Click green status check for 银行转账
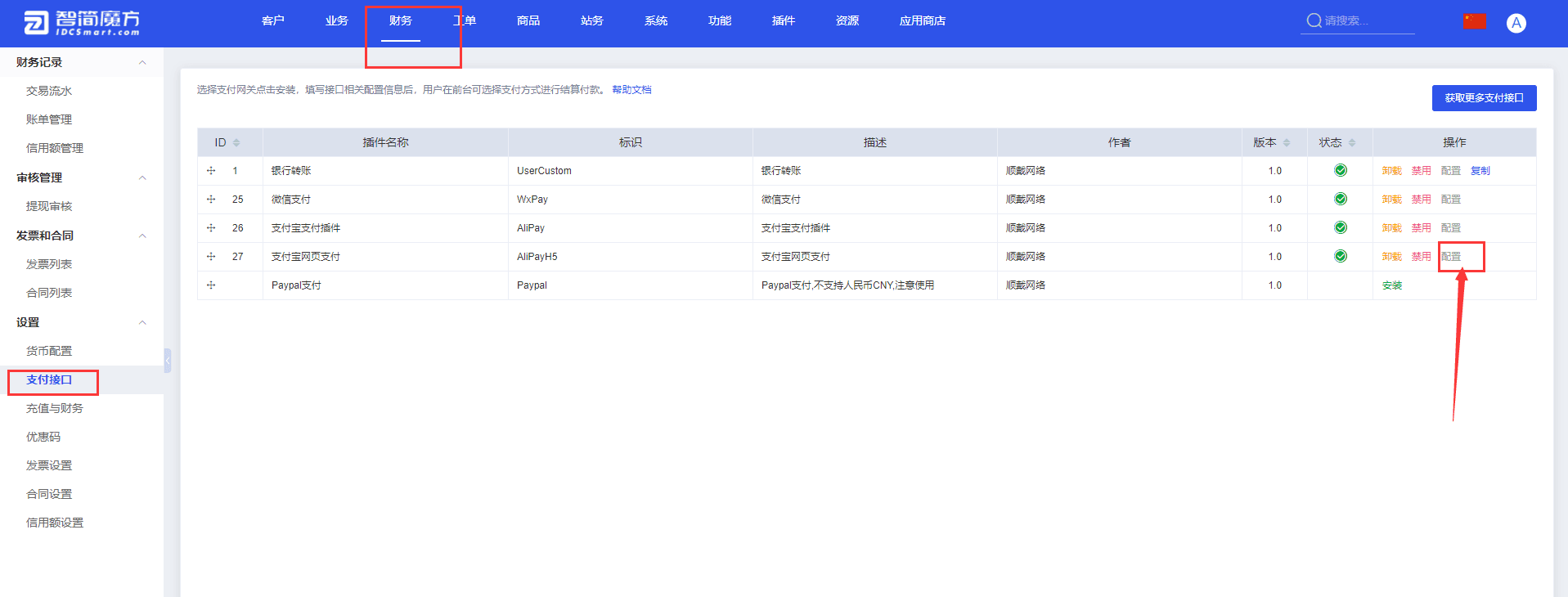The height and width of the screenshot is (597, 1568). [1340, 170]
